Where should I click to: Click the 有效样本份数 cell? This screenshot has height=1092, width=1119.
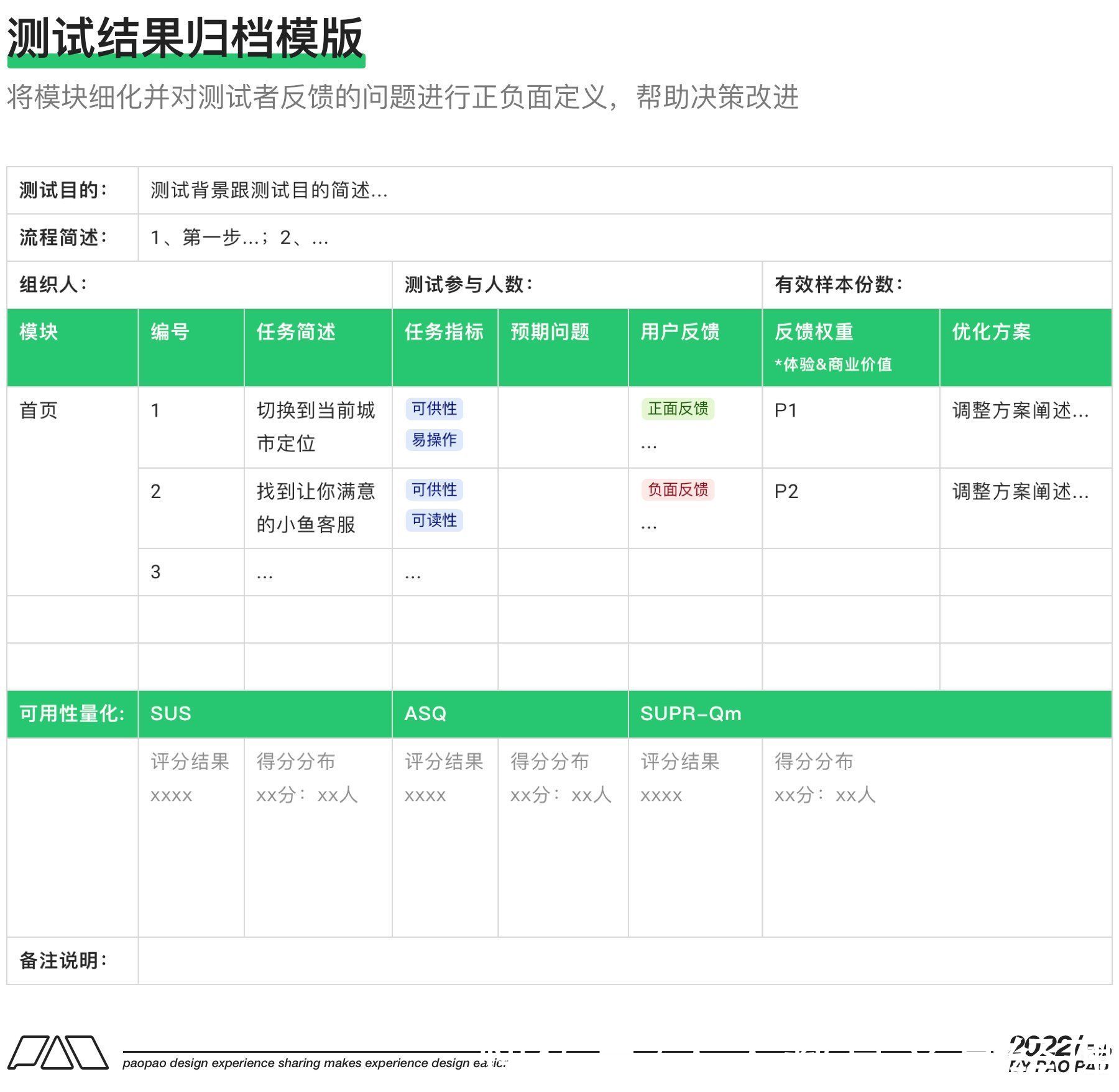[937, 285]
